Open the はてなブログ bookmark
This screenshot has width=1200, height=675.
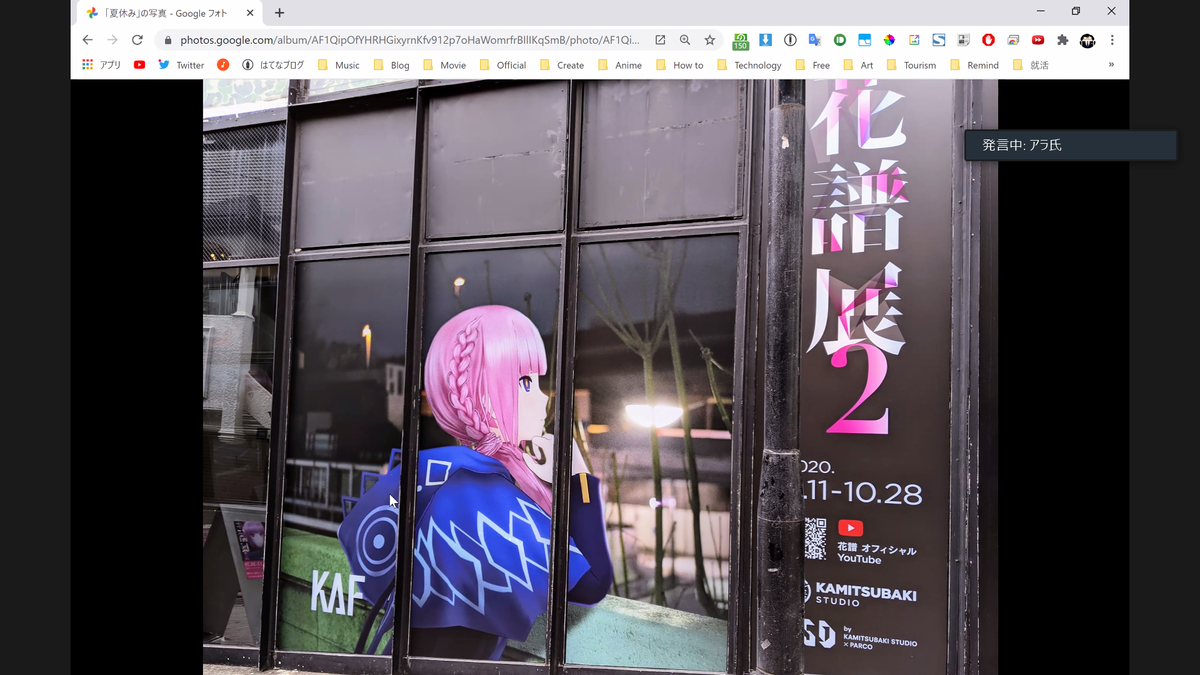point(273,65)
